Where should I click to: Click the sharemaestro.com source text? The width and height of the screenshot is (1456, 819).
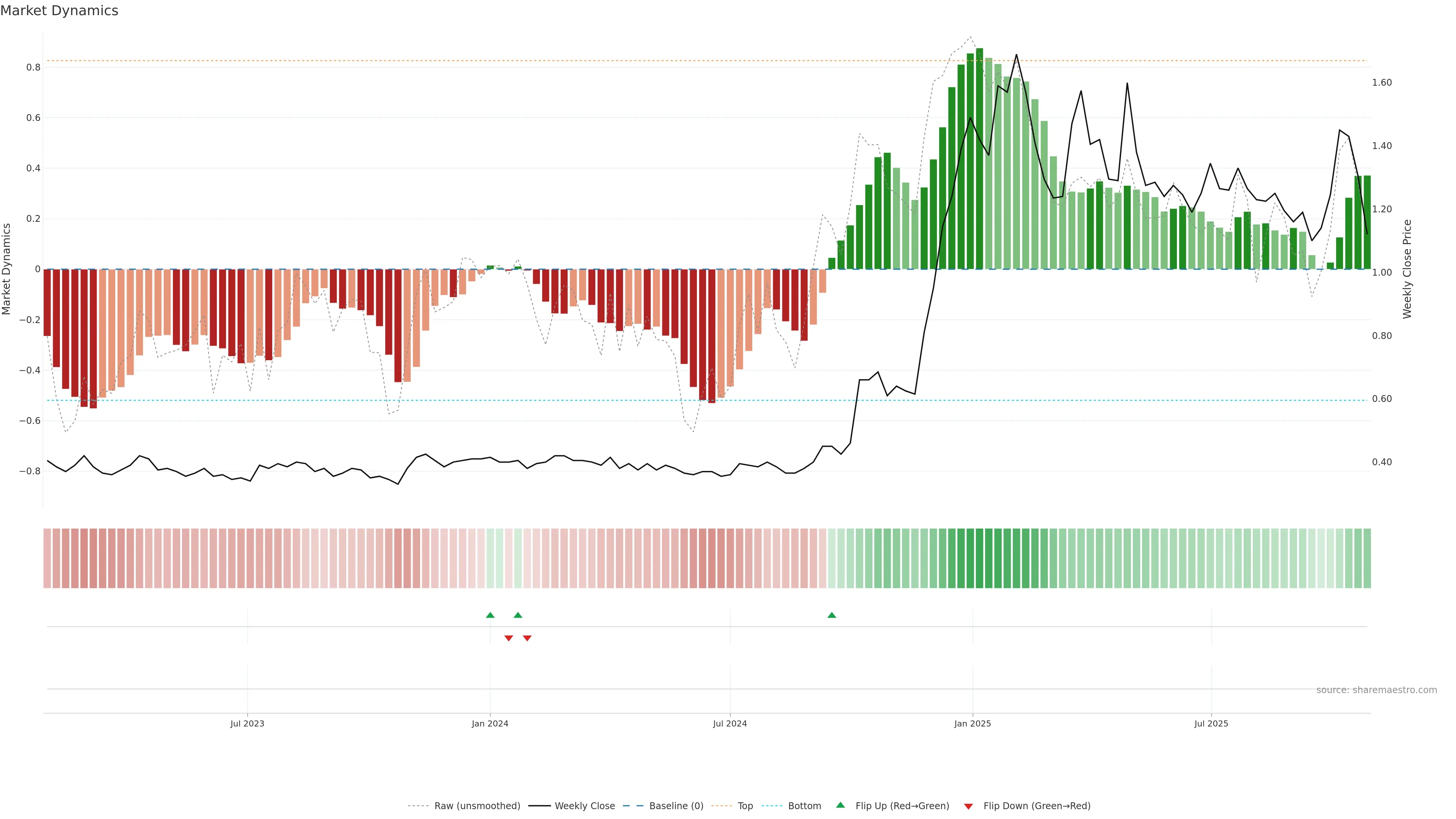[x=1376, y=690]
